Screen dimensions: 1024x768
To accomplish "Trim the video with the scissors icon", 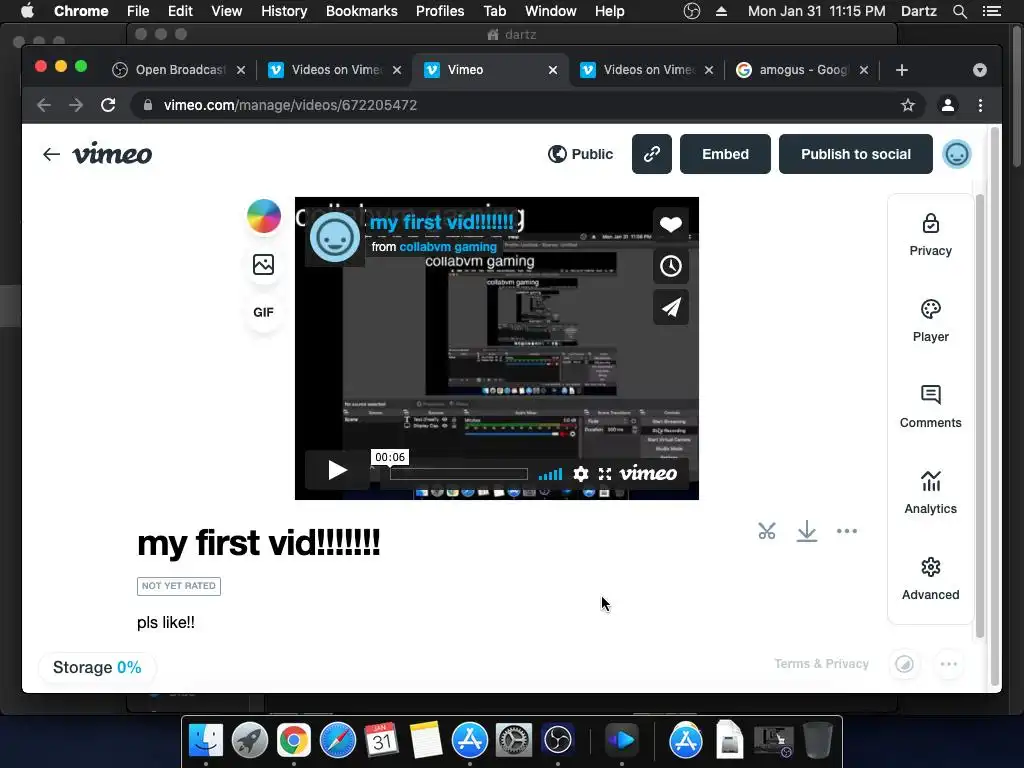I will click(x=767, y=531).
